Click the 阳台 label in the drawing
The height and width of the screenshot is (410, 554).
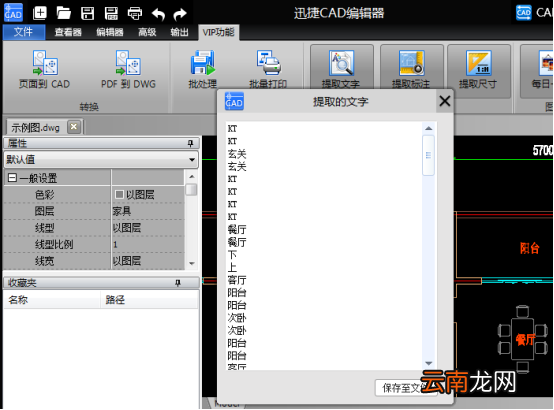[530, 248]
